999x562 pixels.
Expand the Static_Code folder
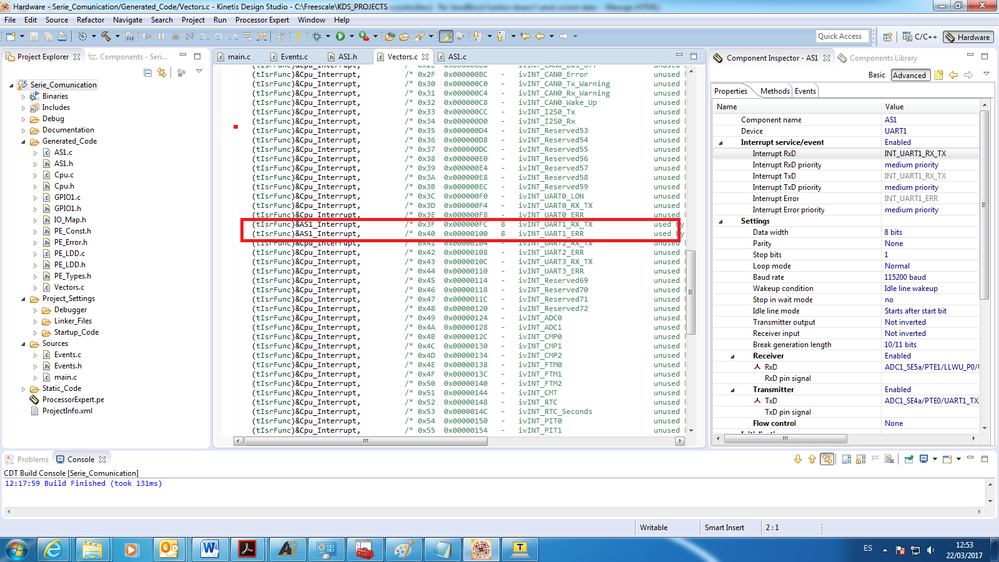point(24,389)
